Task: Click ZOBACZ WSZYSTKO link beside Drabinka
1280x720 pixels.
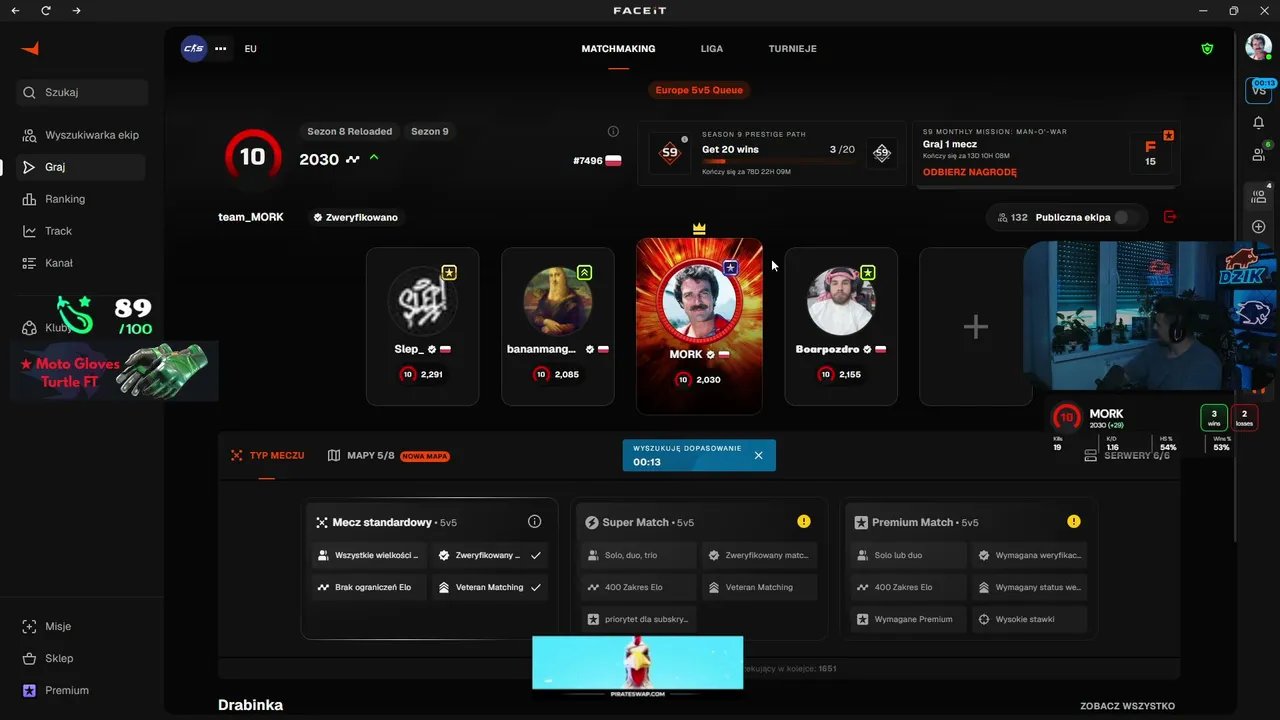Action: click(1127, 706)
